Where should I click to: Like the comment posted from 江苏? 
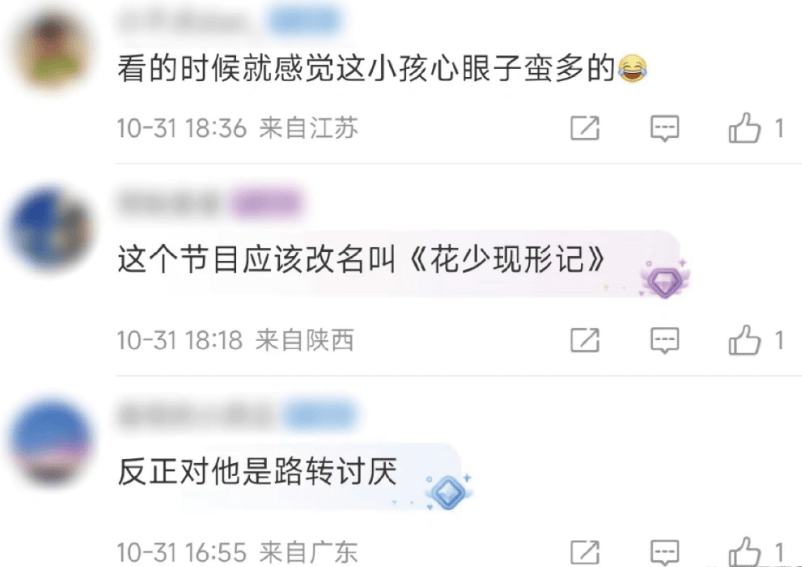click(x=744, y=127)
